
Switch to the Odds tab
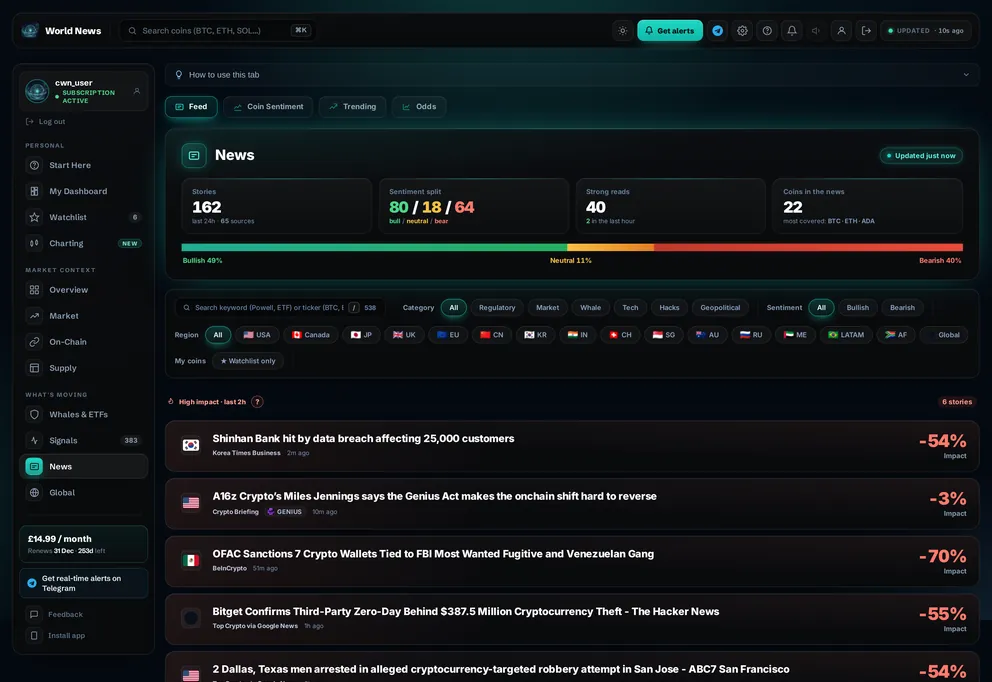click(x=419, y=106)
